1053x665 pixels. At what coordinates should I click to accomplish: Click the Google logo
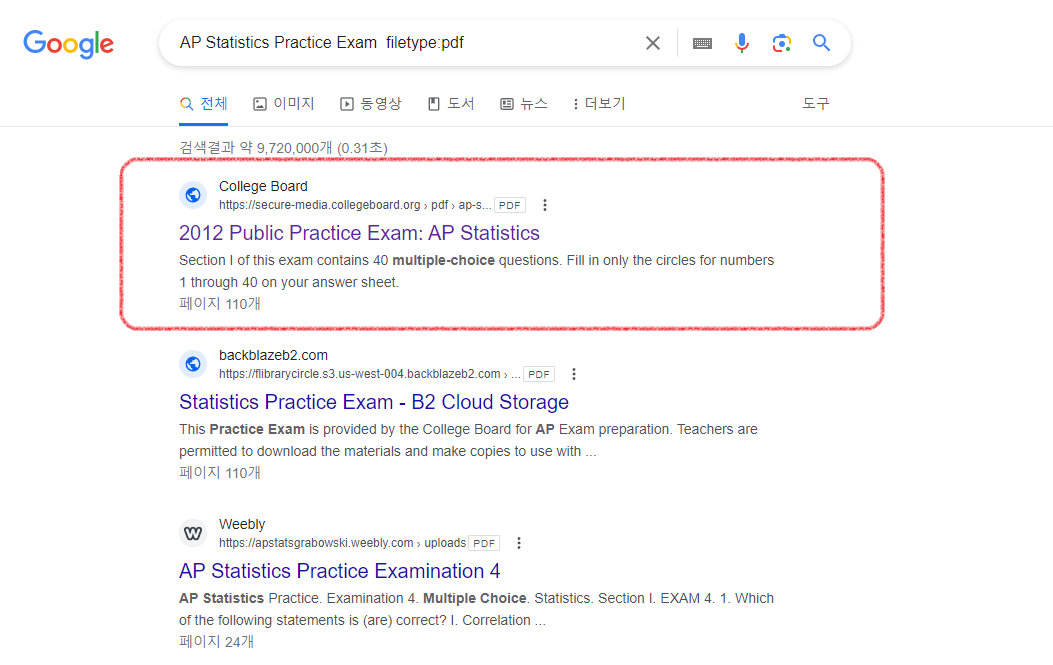click(x=68, y=44)
